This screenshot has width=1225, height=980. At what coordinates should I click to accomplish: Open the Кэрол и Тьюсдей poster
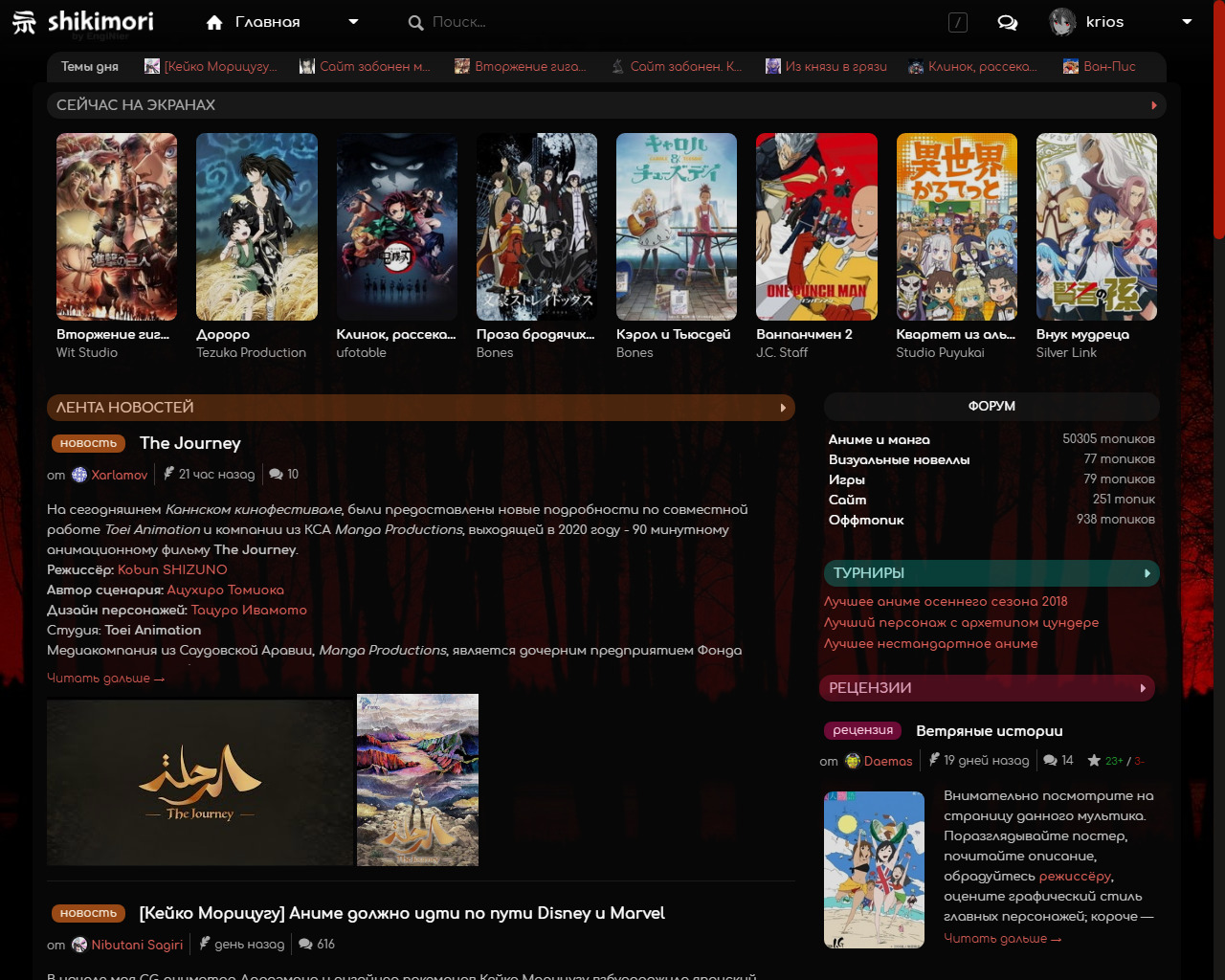point(677,227)
